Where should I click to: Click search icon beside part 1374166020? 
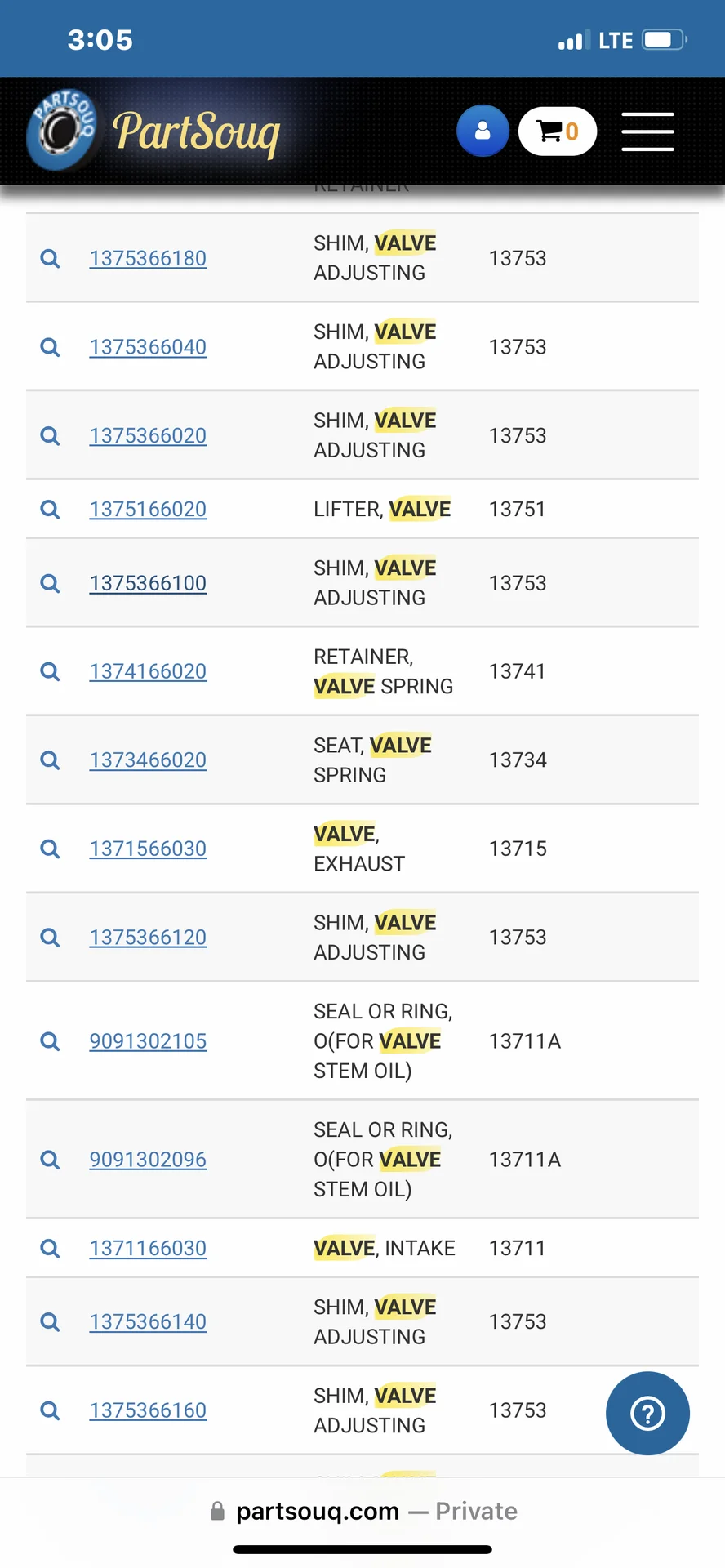(x=50, y=671)
